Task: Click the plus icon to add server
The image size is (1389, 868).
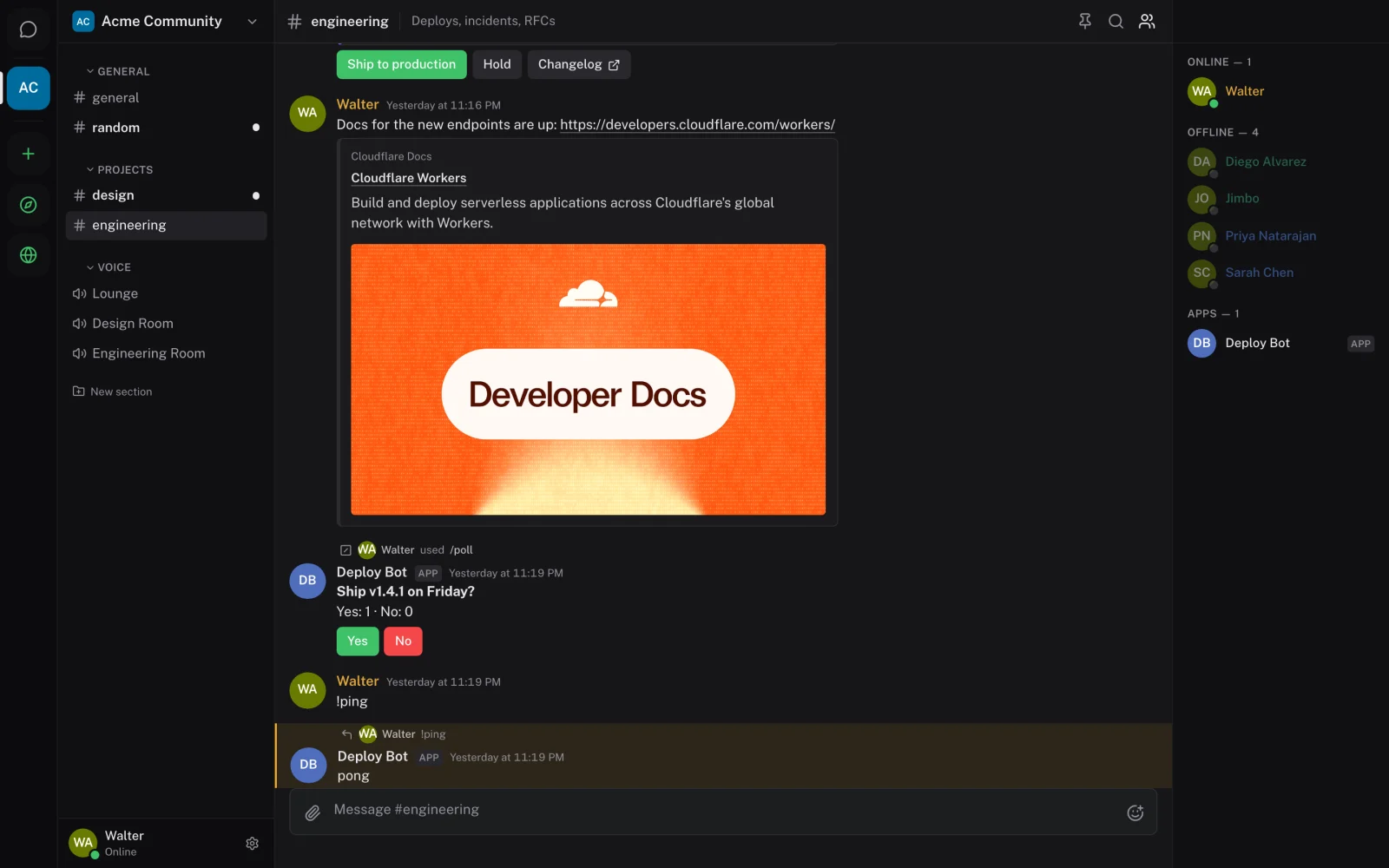Action: click(28, 154)
